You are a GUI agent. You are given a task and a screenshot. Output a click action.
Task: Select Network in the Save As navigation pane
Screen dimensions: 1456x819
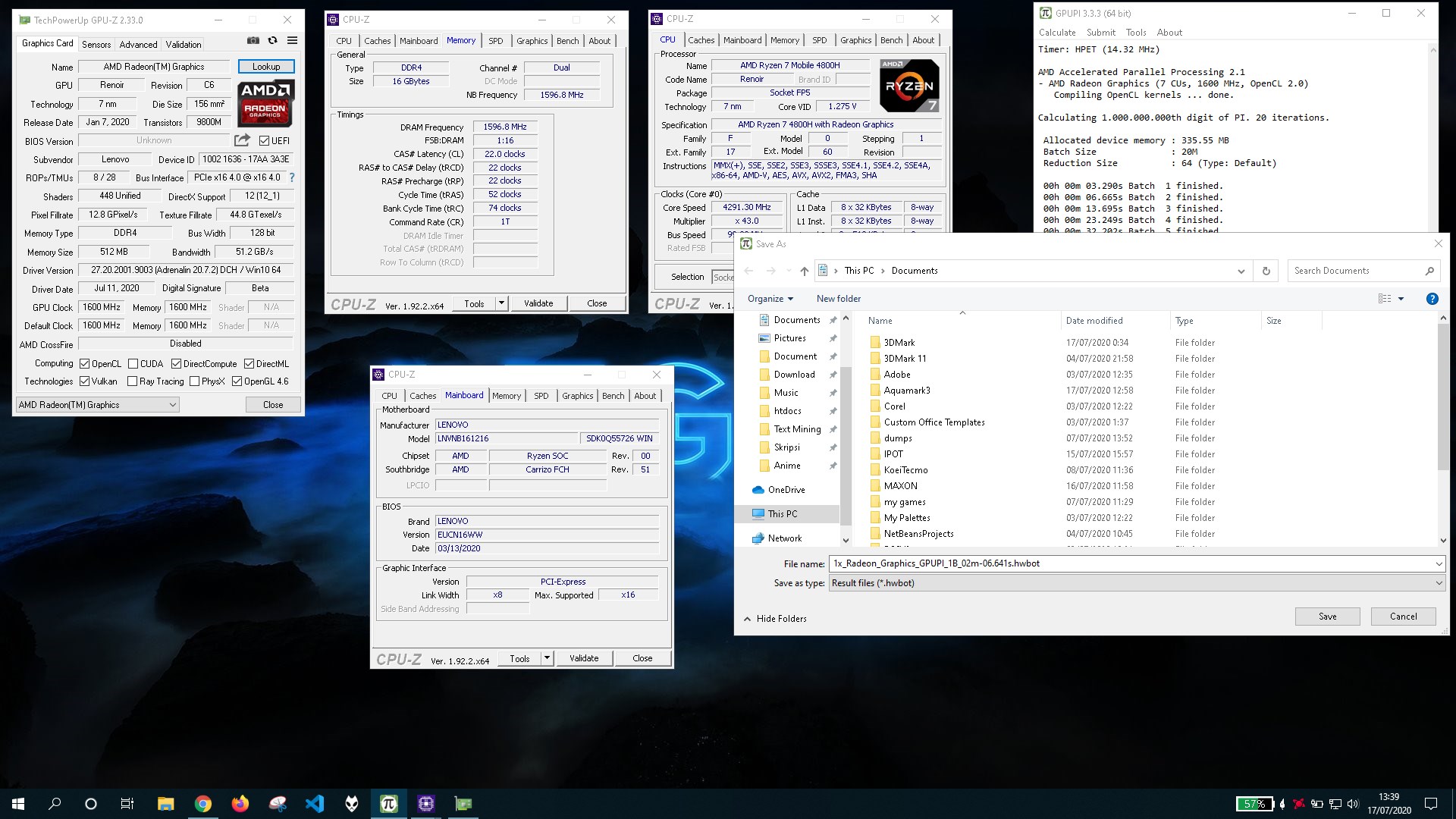point(784,538)
